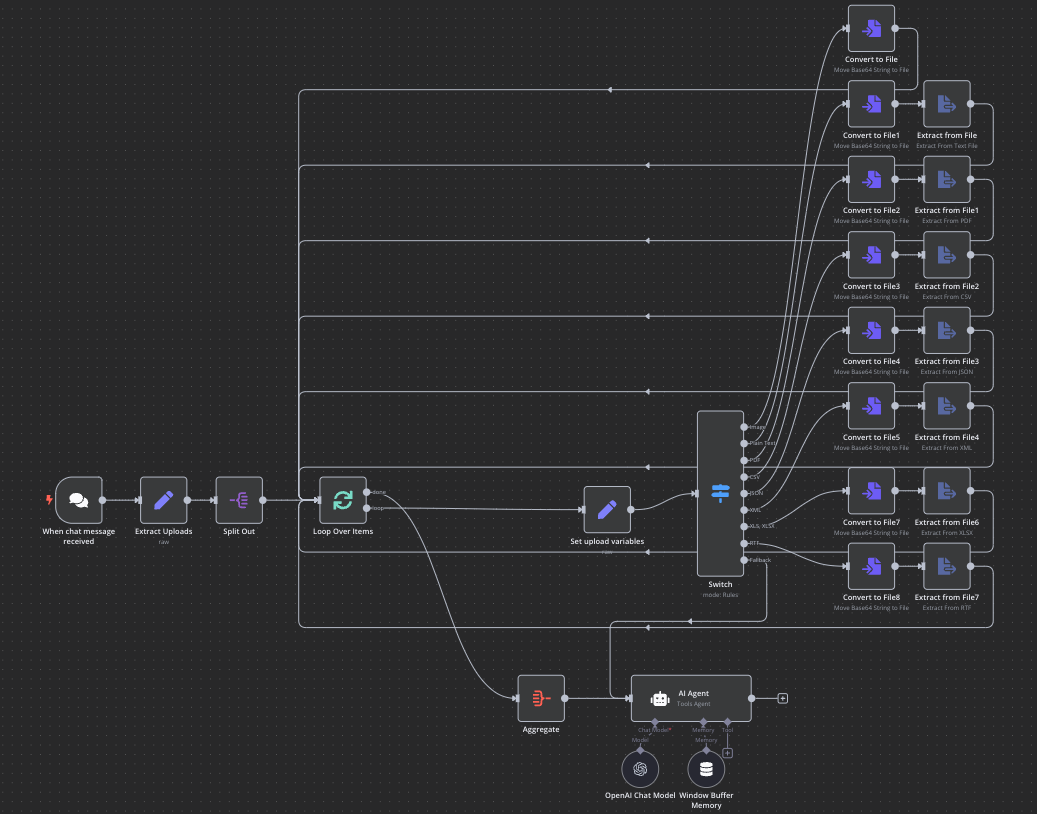Select the Convert to File7 node
The height and width of the screenshot is (814, 1037).
pyautogui.click(x=872, y=491)
